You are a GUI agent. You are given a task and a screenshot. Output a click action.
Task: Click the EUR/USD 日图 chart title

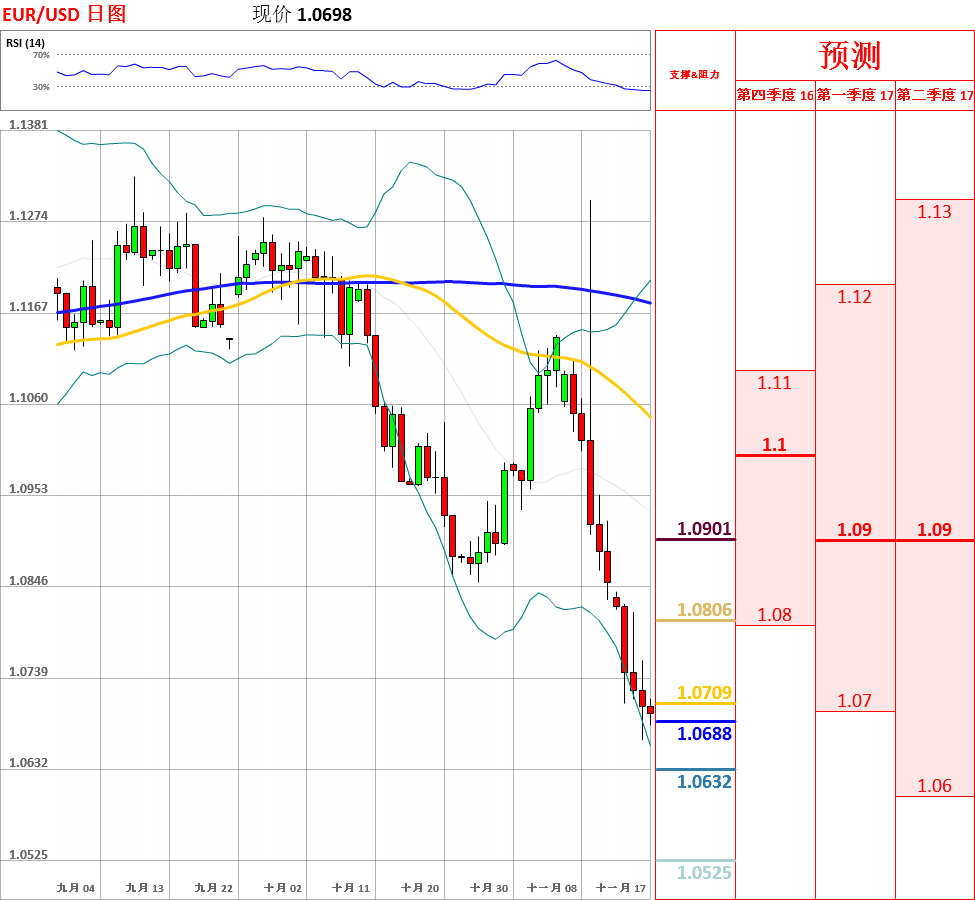pos(64,14)
